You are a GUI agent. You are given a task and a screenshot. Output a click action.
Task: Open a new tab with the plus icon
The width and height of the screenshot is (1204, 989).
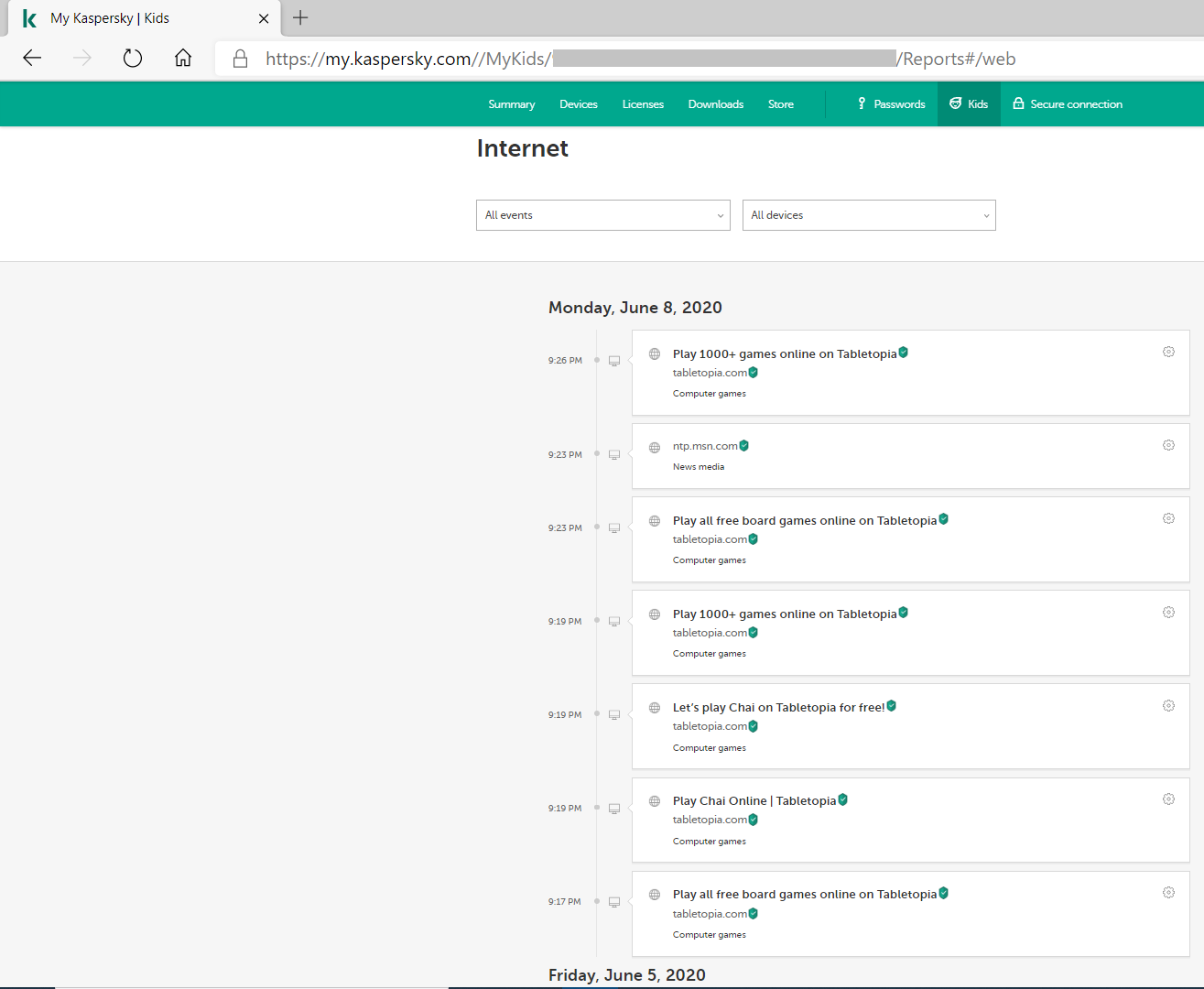pyautogui.click(x=300, y=17)
